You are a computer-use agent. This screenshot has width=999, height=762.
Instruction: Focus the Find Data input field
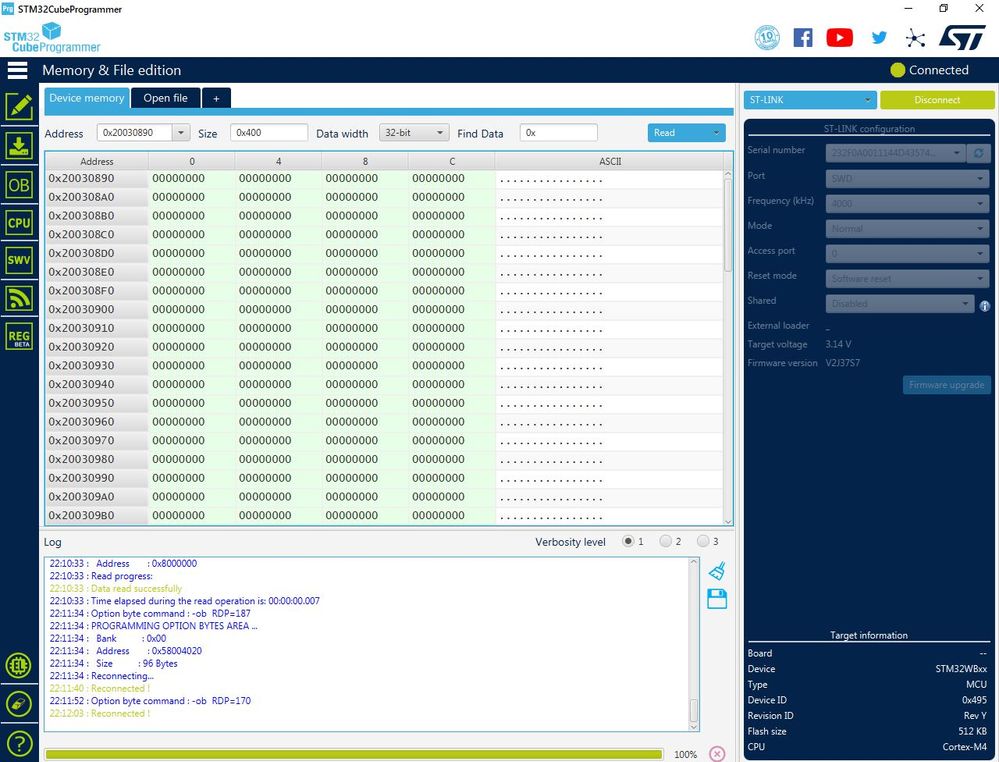[559, 133]
